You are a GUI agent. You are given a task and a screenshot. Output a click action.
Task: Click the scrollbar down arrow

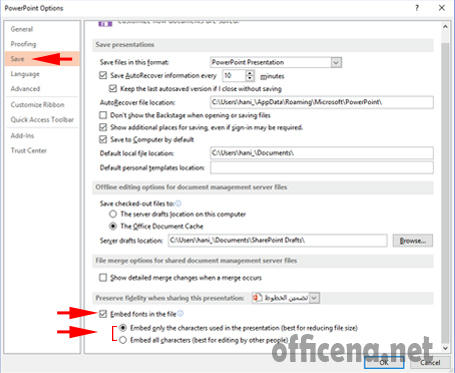[445, 348]
